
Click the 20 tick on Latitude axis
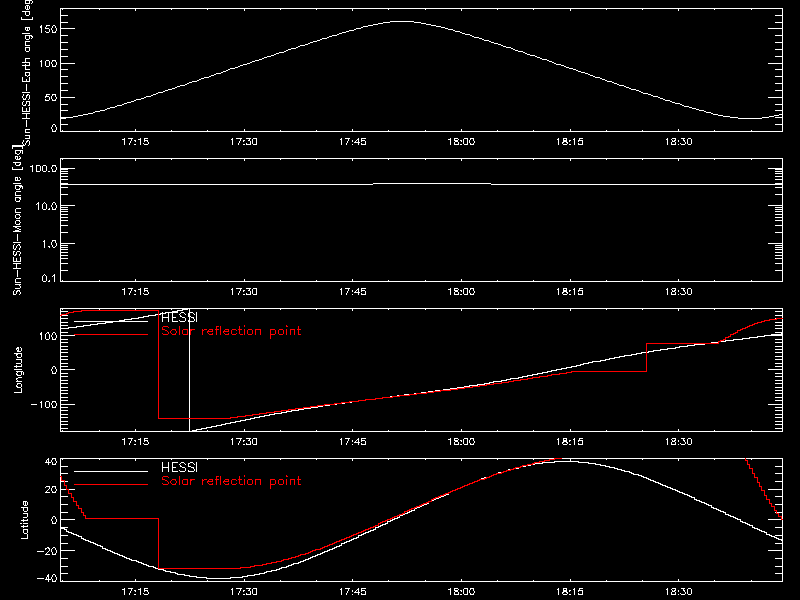point(51,490)
